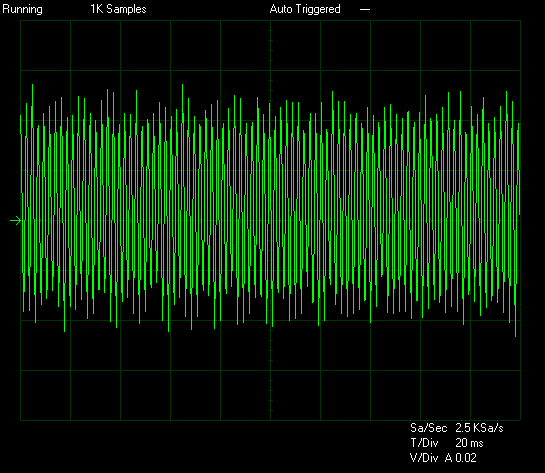
Task: Click the trigger slope dash indicator
Action: tap(365, 9)
